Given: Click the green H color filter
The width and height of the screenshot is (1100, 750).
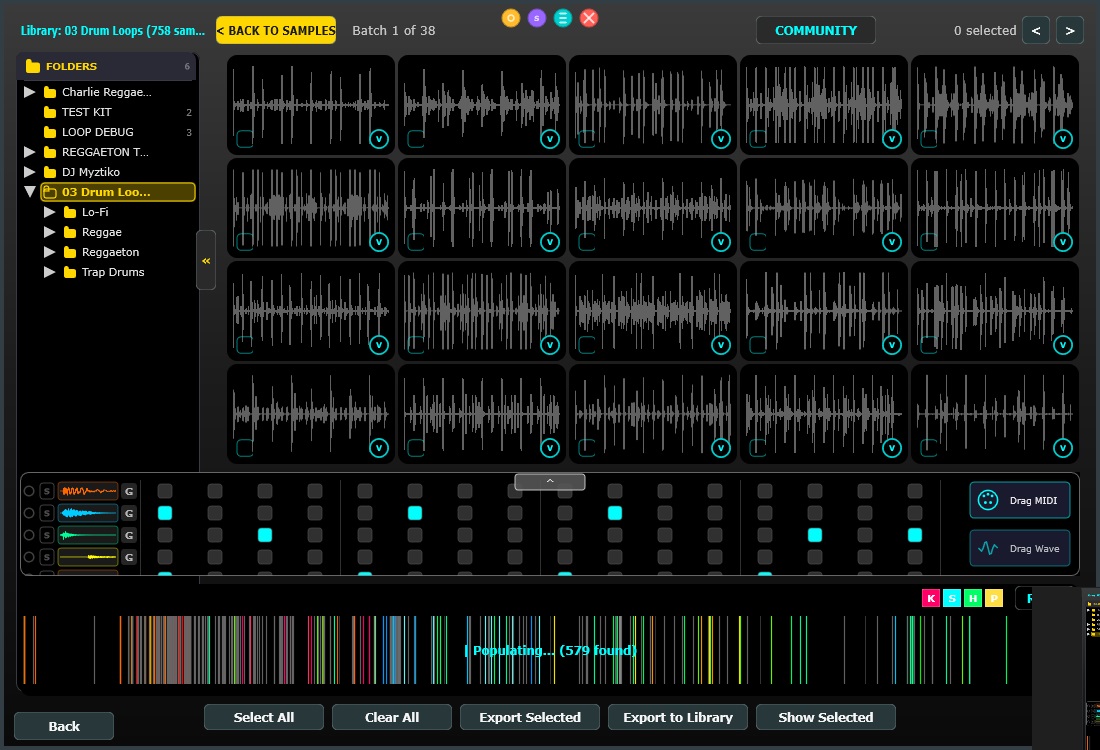Looking at the screenshot, I should coord(972,598).
